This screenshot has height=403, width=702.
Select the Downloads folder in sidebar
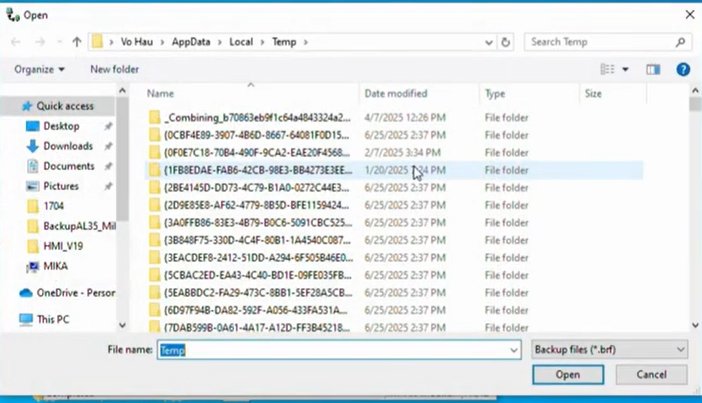67,146
